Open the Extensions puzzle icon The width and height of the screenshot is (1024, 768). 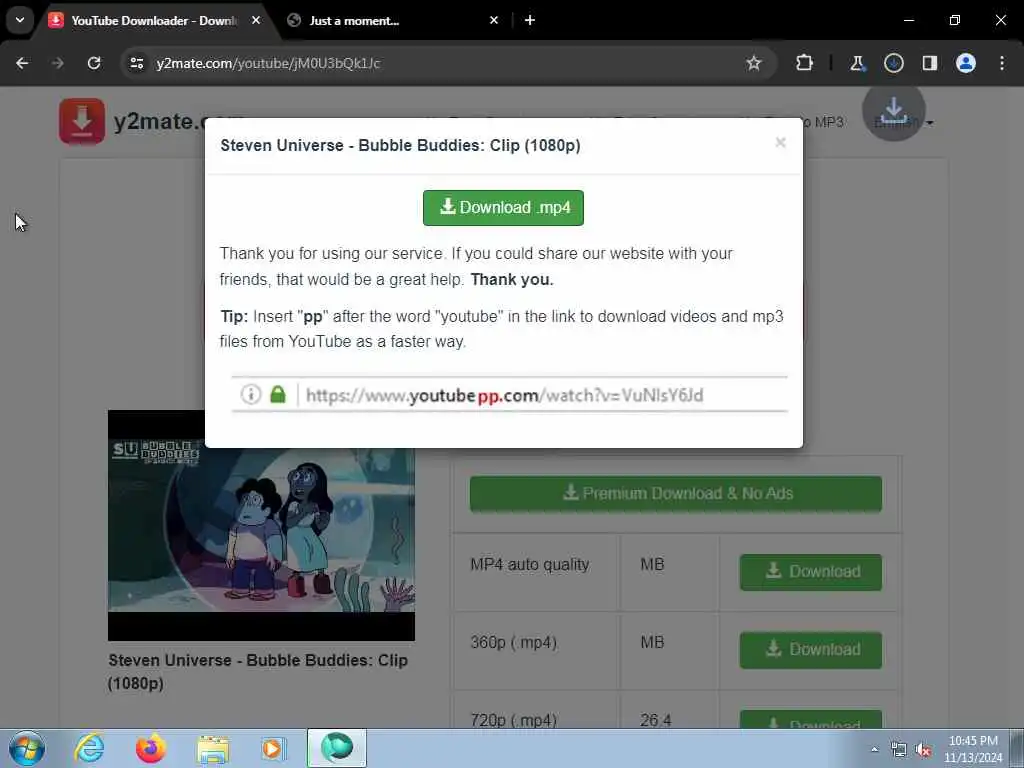pos(805,63)
